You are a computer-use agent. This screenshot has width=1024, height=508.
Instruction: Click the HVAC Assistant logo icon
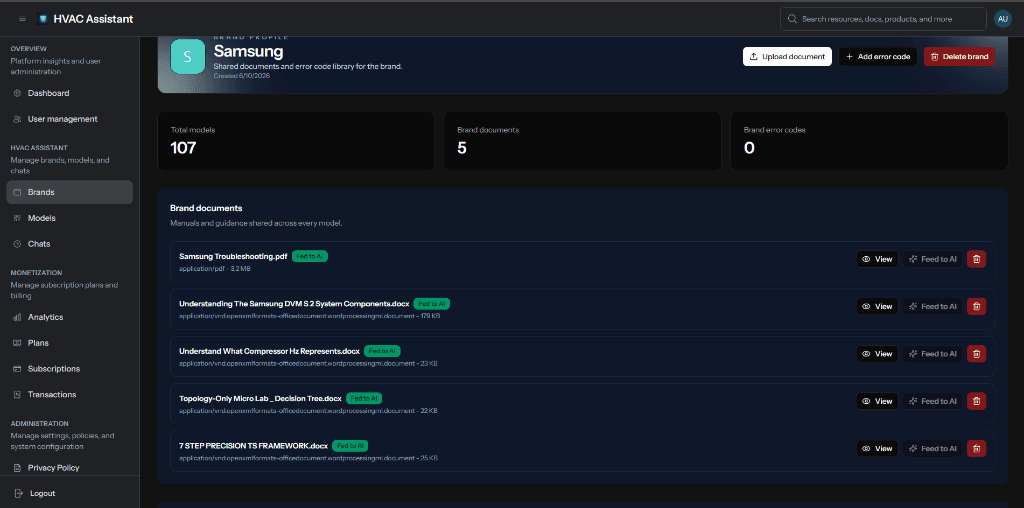43,19
